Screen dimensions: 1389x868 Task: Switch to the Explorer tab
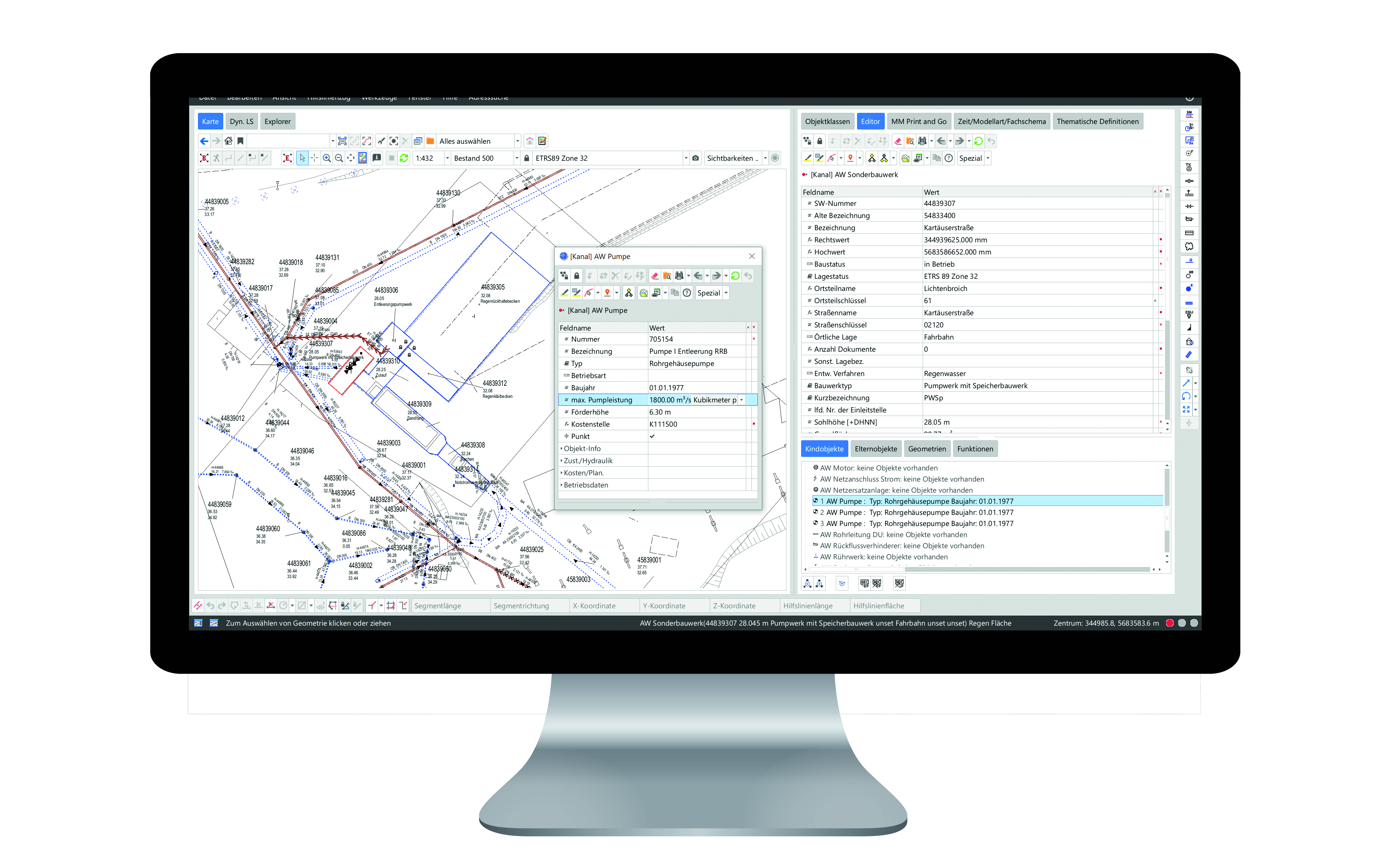tap(277, 122)
